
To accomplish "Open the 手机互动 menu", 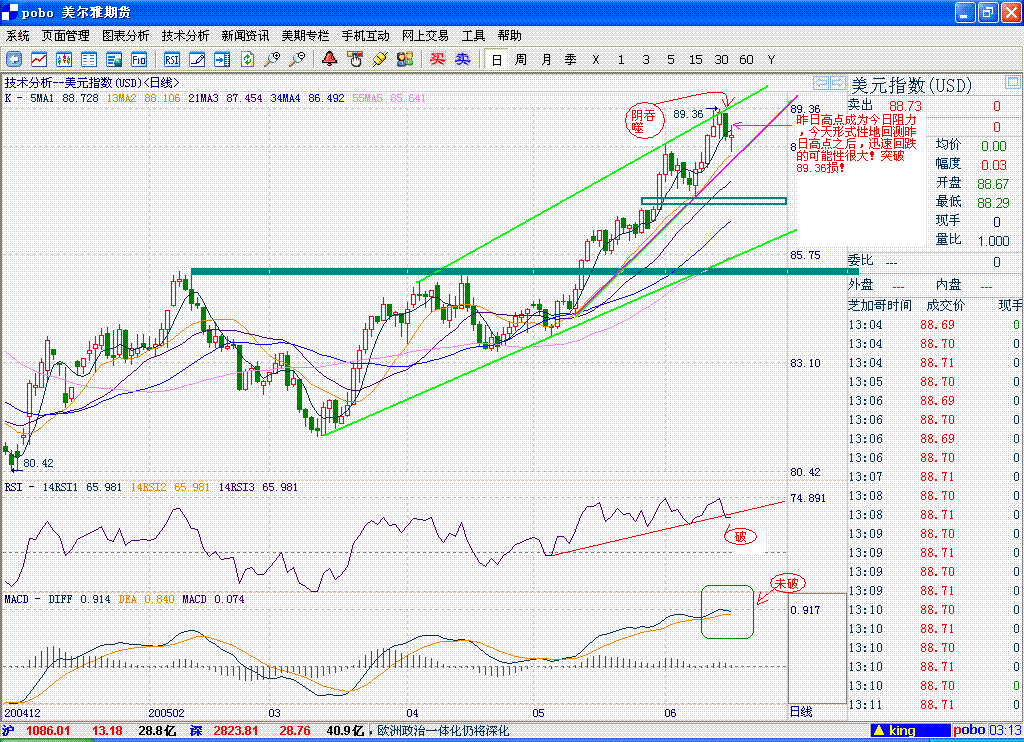I will (365, 36).
